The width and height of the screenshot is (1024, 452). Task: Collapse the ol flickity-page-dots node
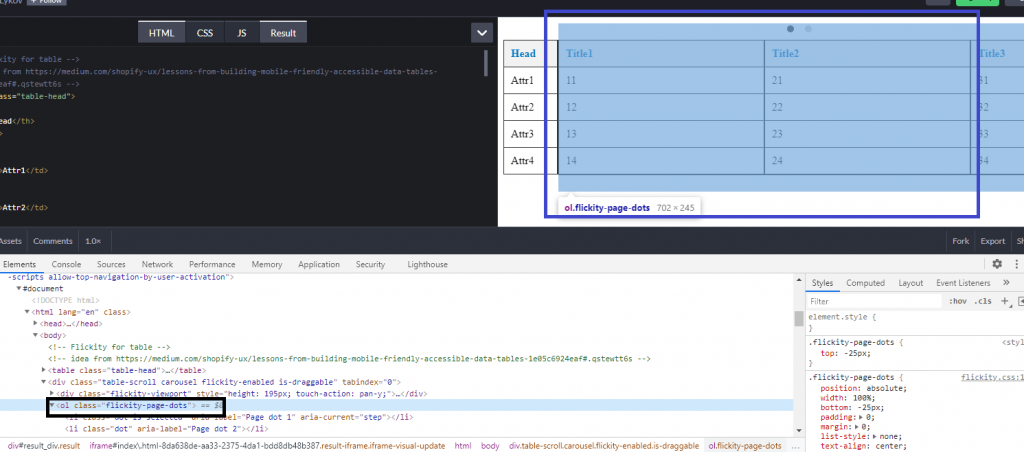[52, 406]
